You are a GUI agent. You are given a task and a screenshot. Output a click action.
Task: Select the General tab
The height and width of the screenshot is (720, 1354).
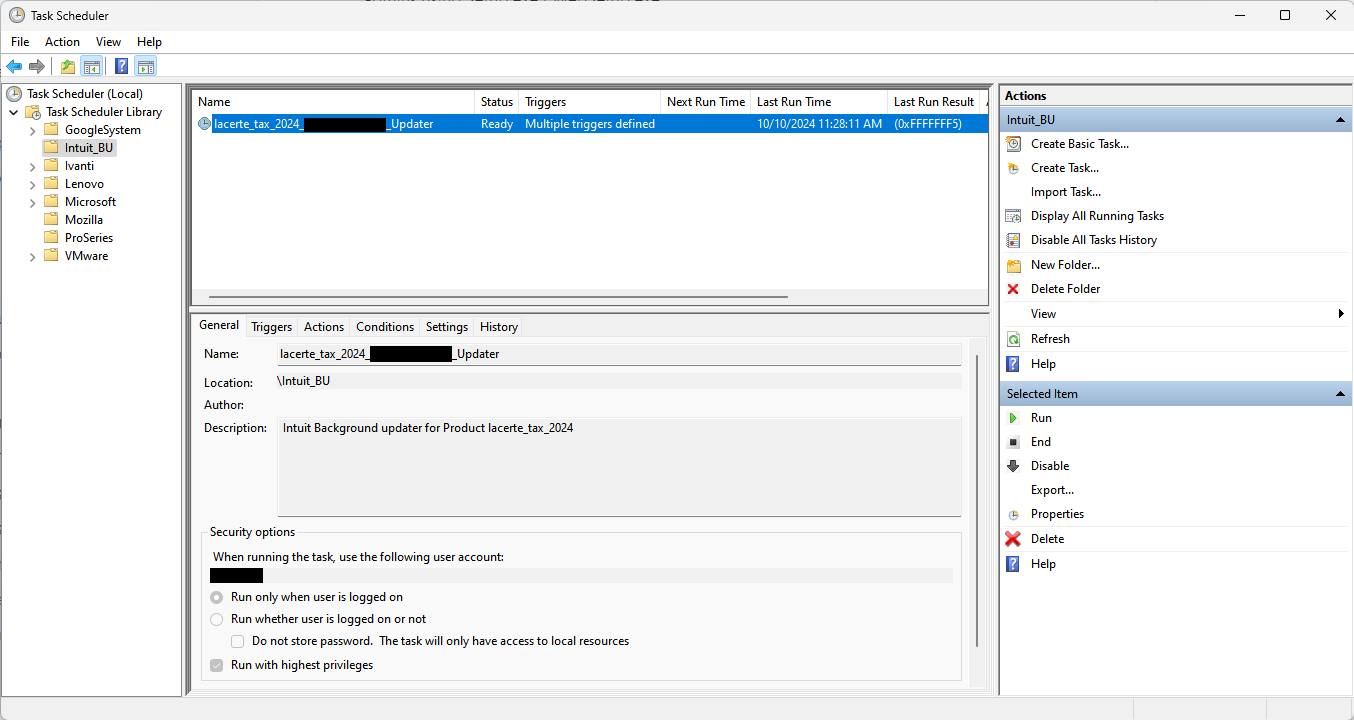coord(219,325)
